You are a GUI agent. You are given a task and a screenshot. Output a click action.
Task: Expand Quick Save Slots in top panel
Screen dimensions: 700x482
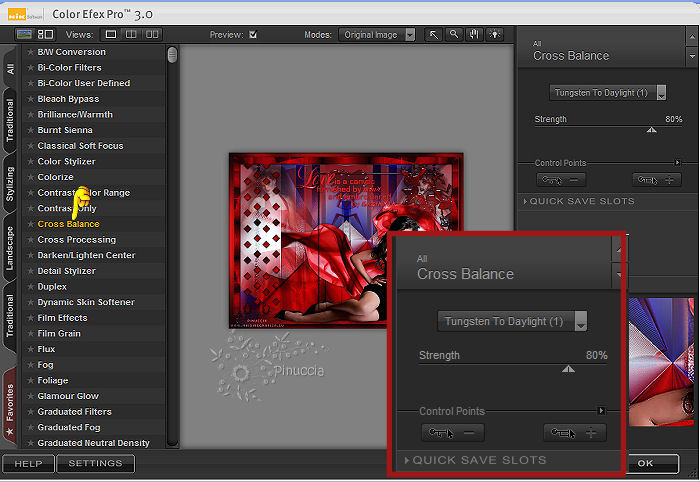(579, 201)
